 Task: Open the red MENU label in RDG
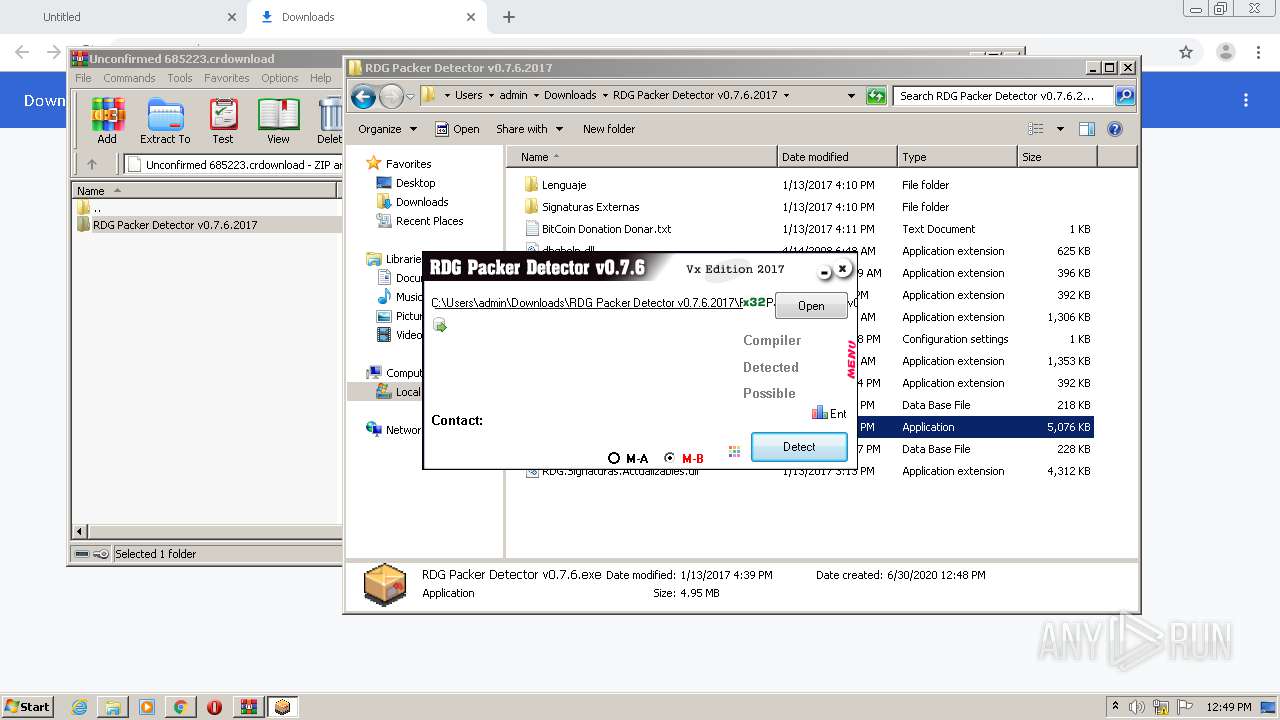click(x=851, y=360)
